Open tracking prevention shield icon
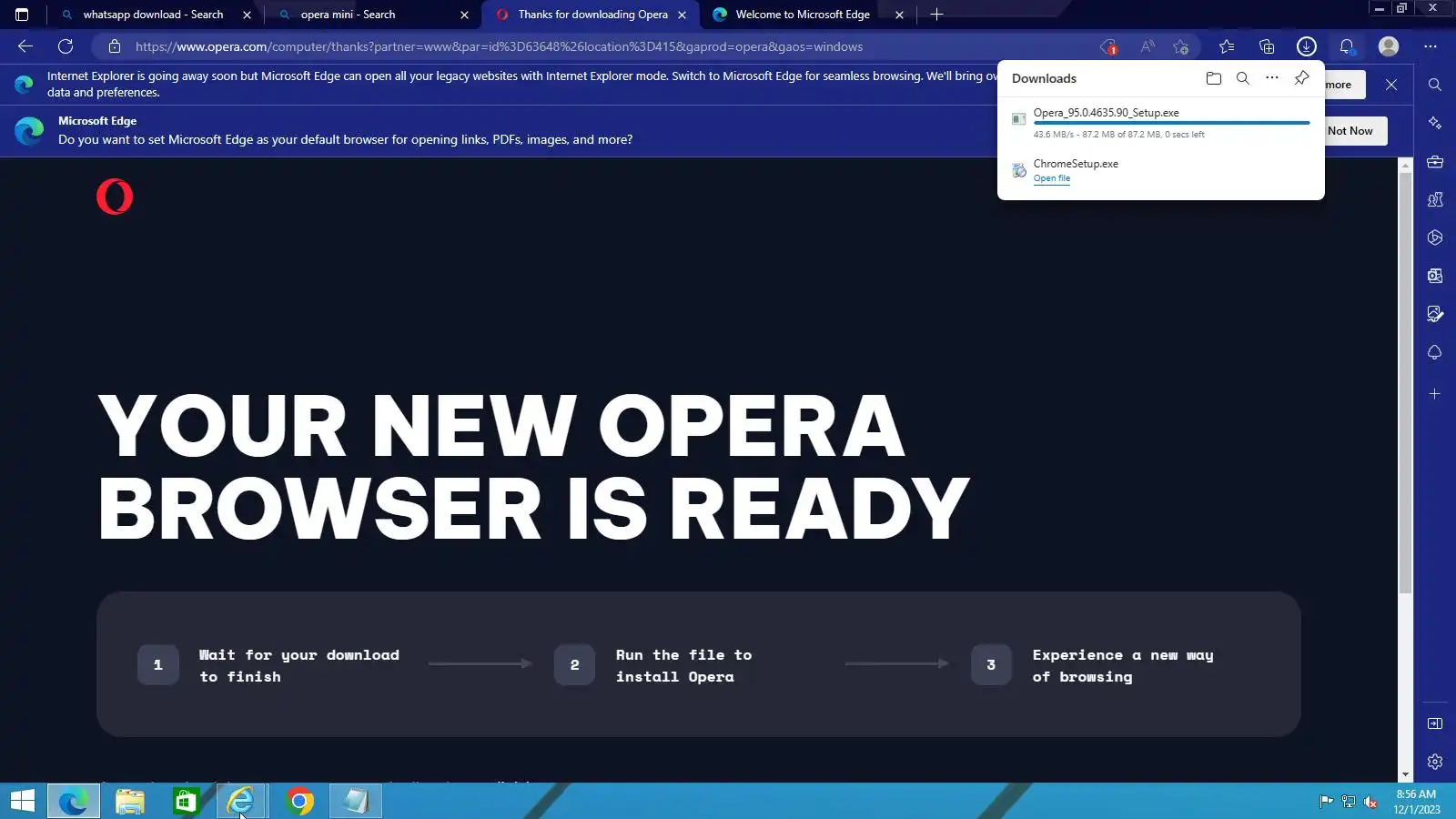The height and width of the screenshot is (819, 1456). [1108, 46]
